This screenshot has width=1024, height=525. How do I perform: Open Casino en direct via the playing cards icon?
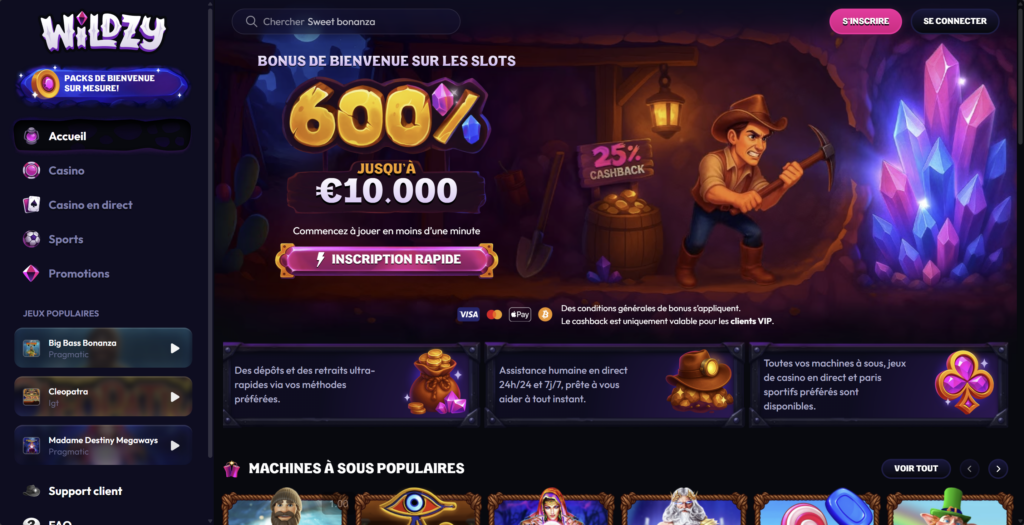pyautogui.click(x=31, y=205)
